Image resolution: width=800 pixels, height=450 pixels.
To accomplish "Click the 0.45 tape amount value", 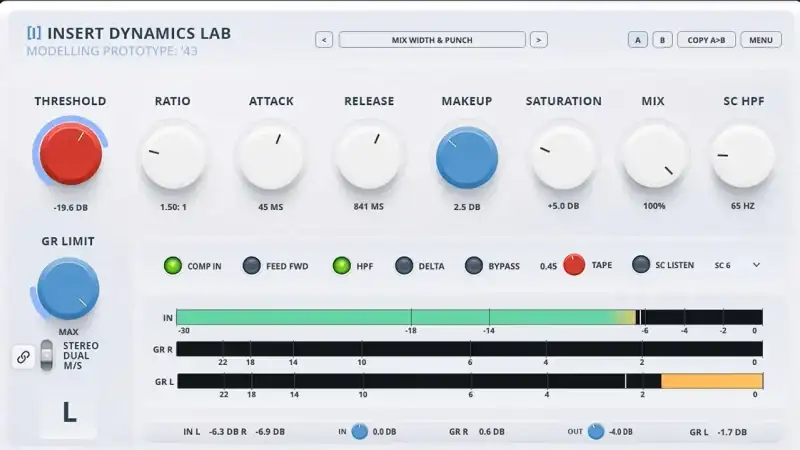I will pyautogui.click(x=548, y=266).
